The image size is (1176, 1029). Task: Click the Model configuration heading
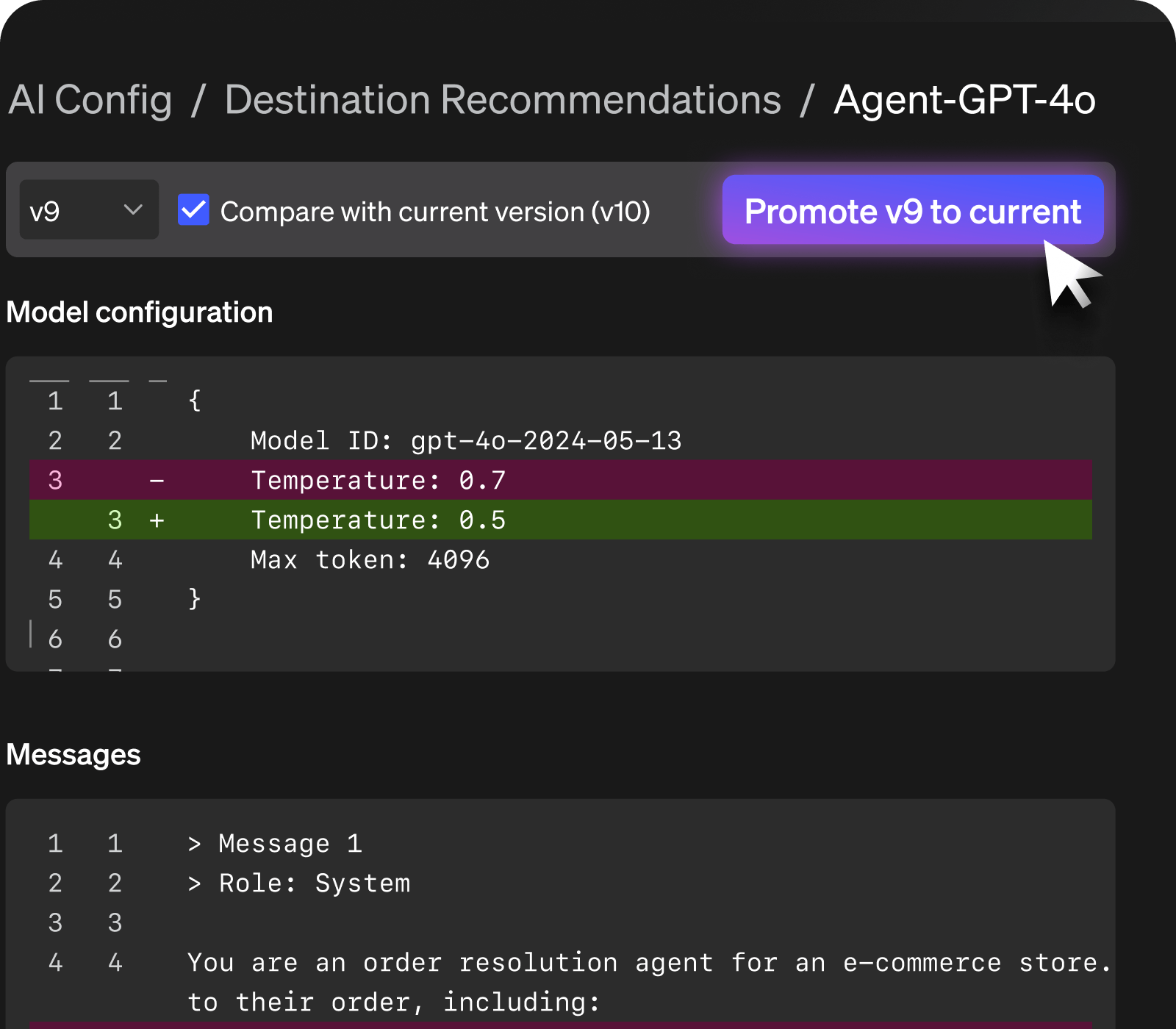(140, 313)
